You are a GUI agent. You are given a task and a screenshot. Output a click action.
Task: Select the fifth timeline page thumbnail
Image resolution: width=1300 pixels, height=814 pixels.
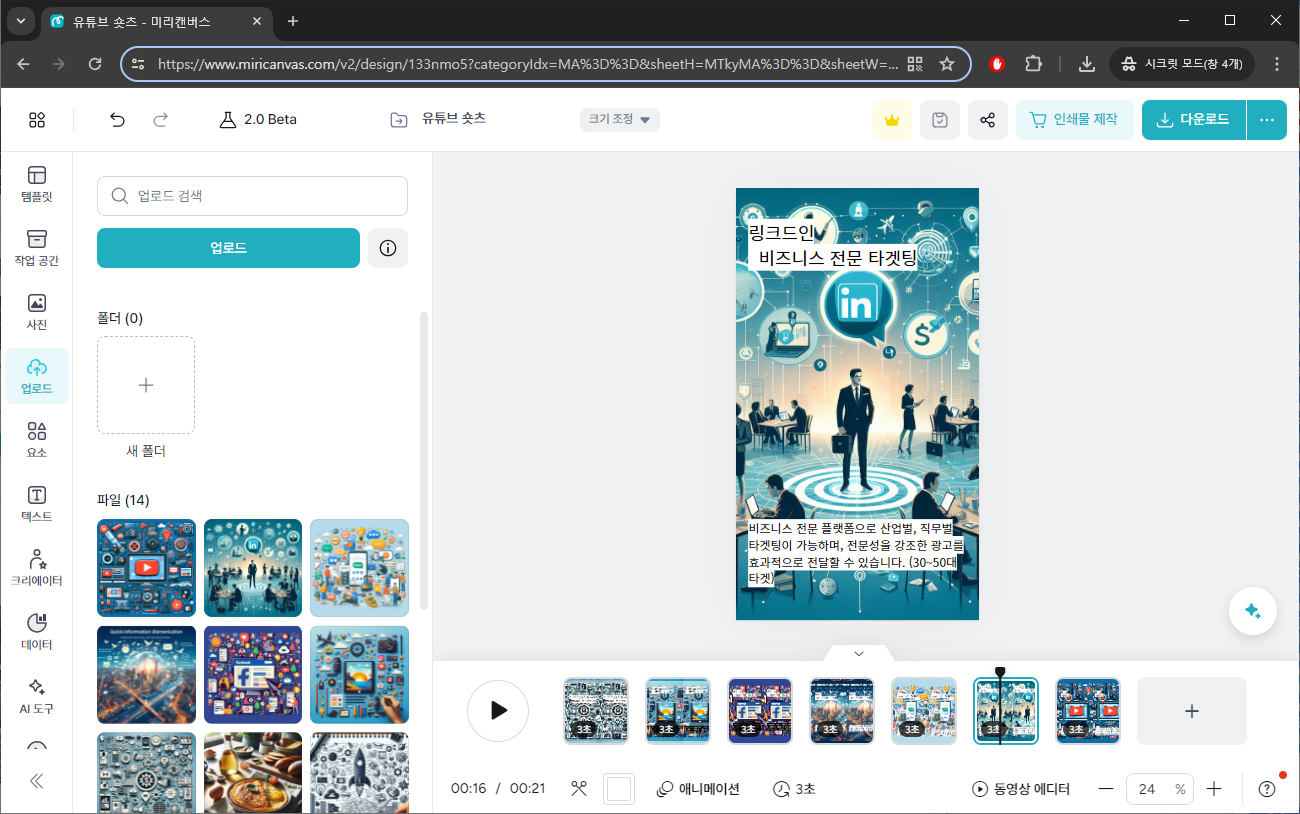pyautogui.click(x=924, y=711)
